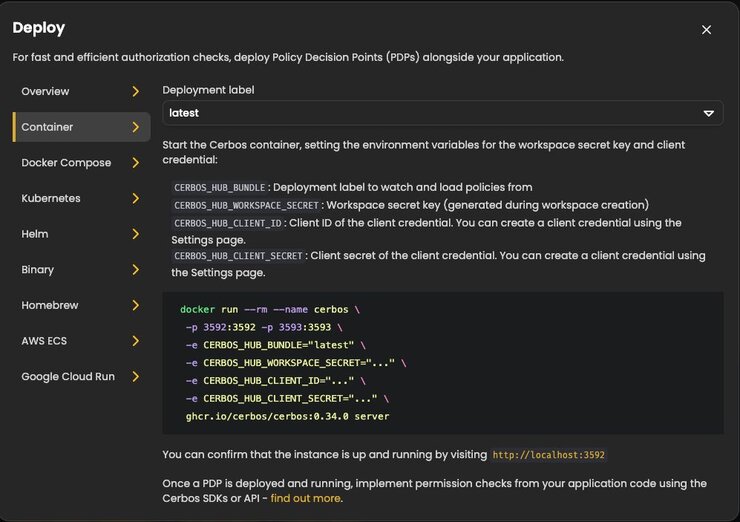Switch to Docker Compose instructions
Screen dimensions: 740x522
tap(81, 163)
